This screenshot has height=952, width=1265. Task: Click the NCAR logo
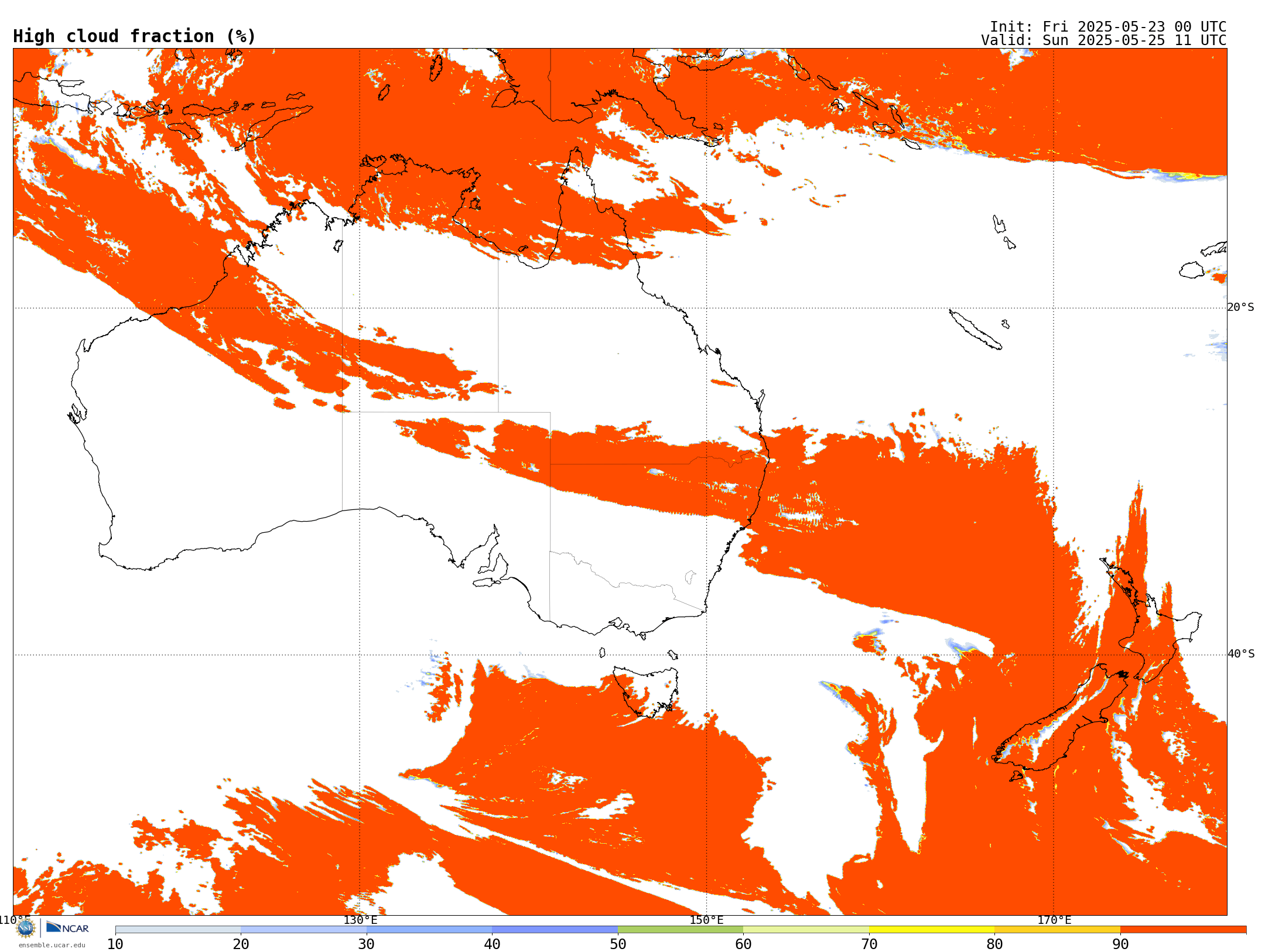pos(67,927)
